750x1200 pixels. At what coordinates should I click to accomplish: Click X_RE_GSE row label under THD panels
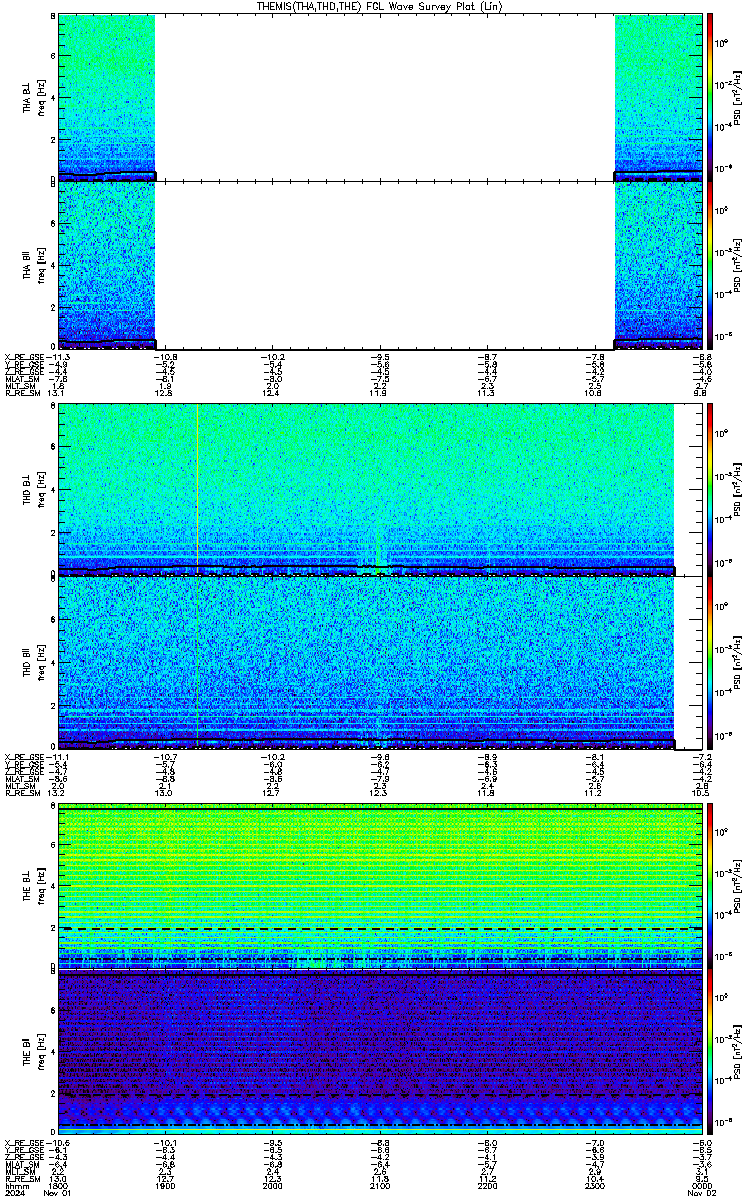pos(23,757)
